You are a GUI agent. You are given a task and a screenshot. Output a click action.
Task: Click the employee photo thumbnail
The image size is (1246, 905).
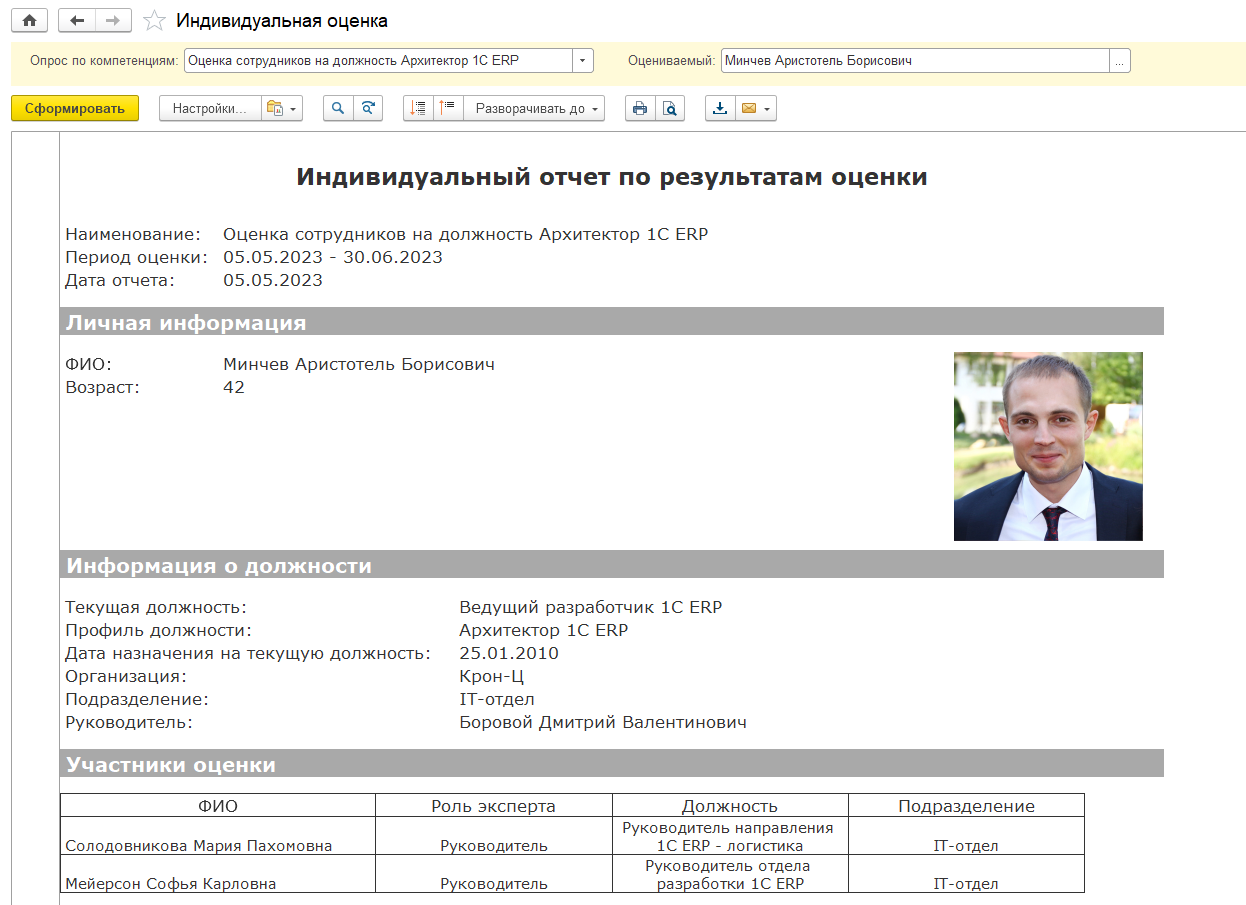(x=1048, y=446)
